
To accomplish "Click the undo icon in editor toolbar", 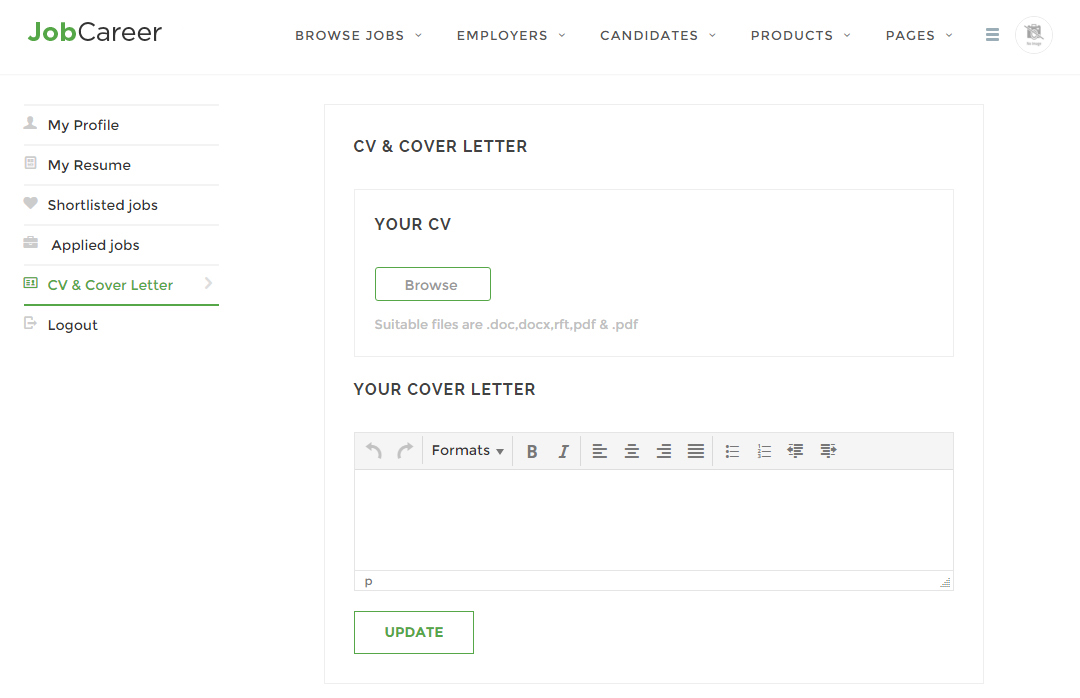I will tap(374, 451).
